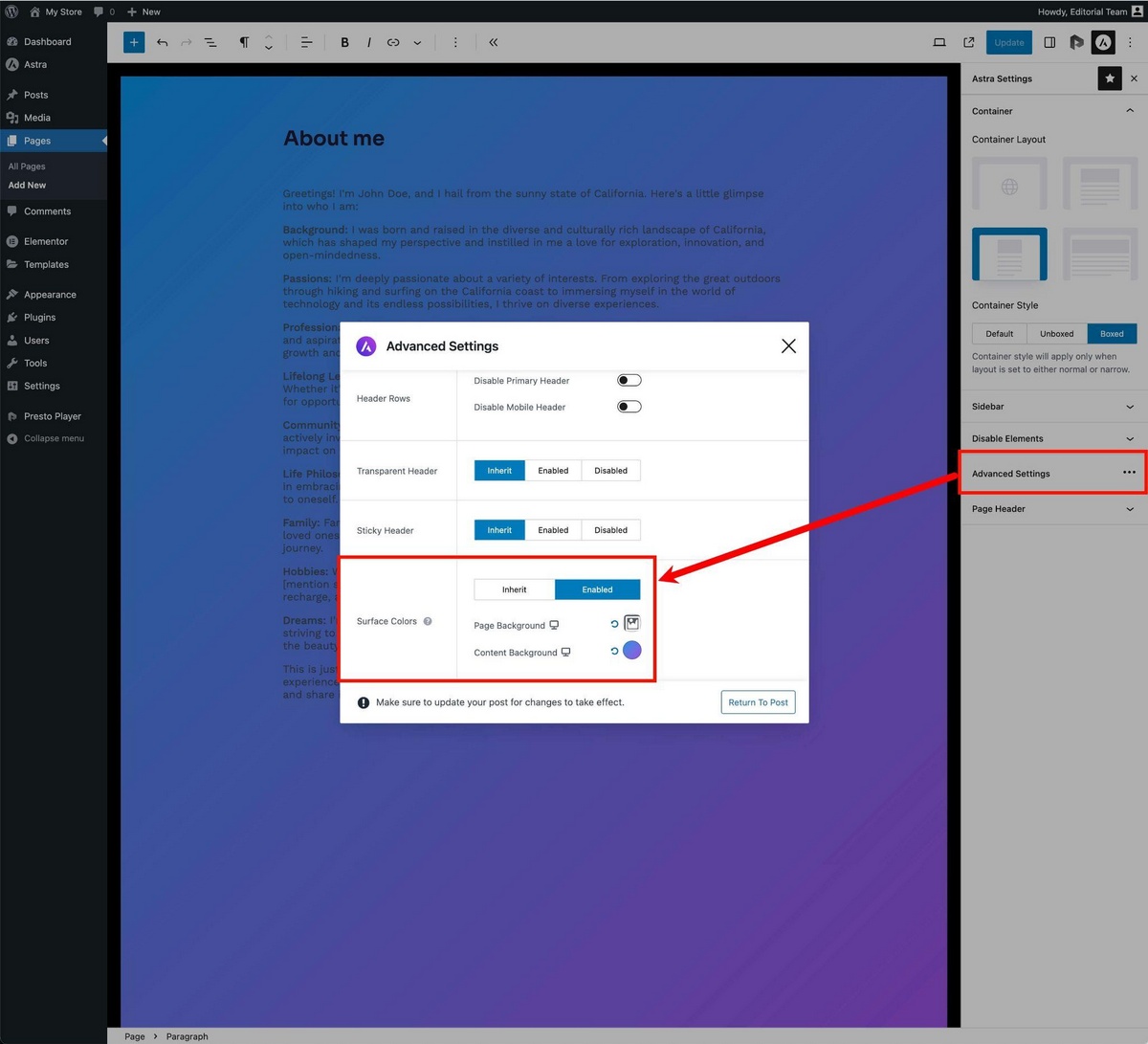Open the comments bubble in admin bar
Screen dimensions: 1148x1044
(103, 11)
